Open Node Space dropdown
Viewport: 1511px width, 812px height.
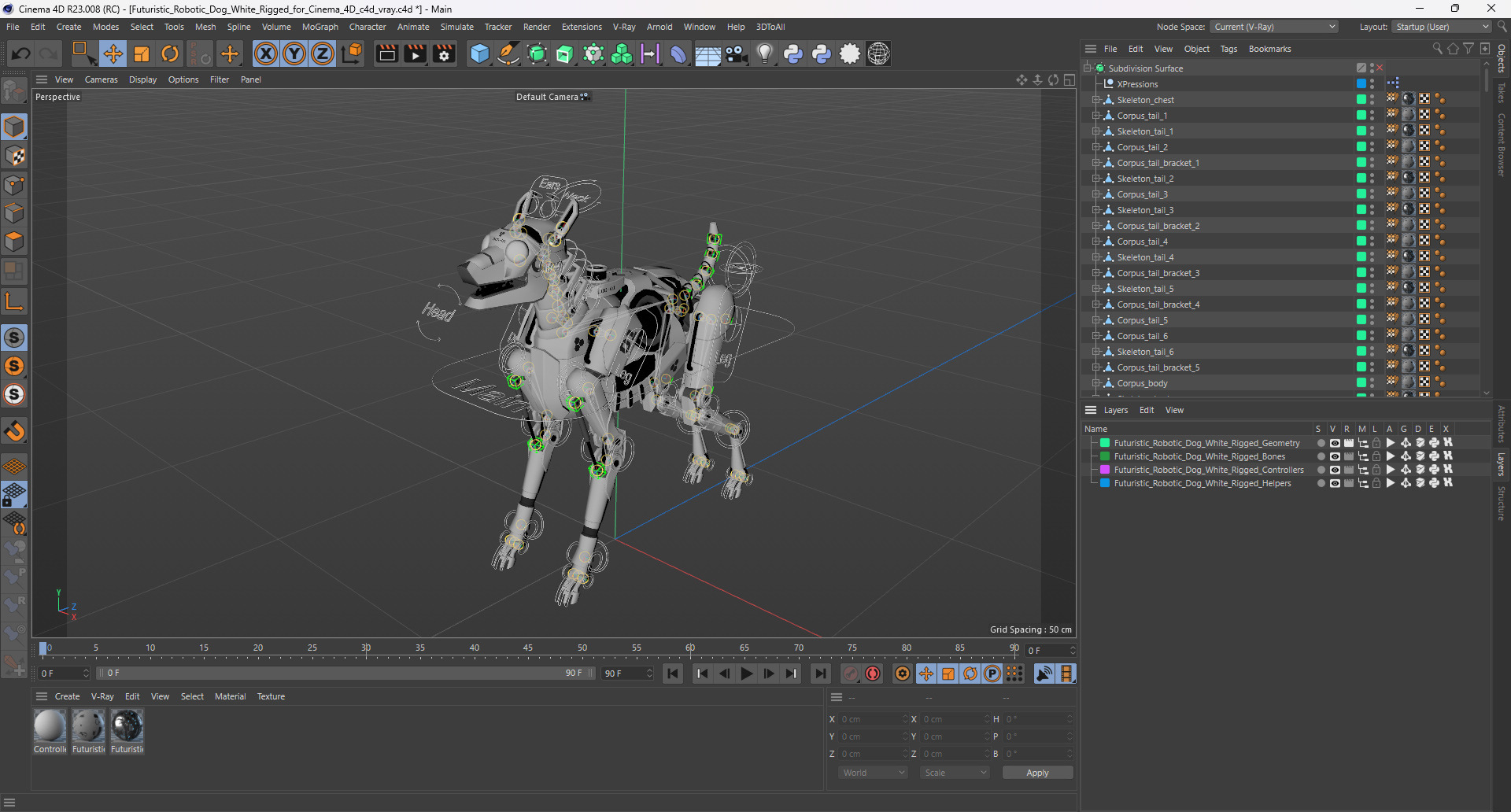click(x=1273, y=27)
